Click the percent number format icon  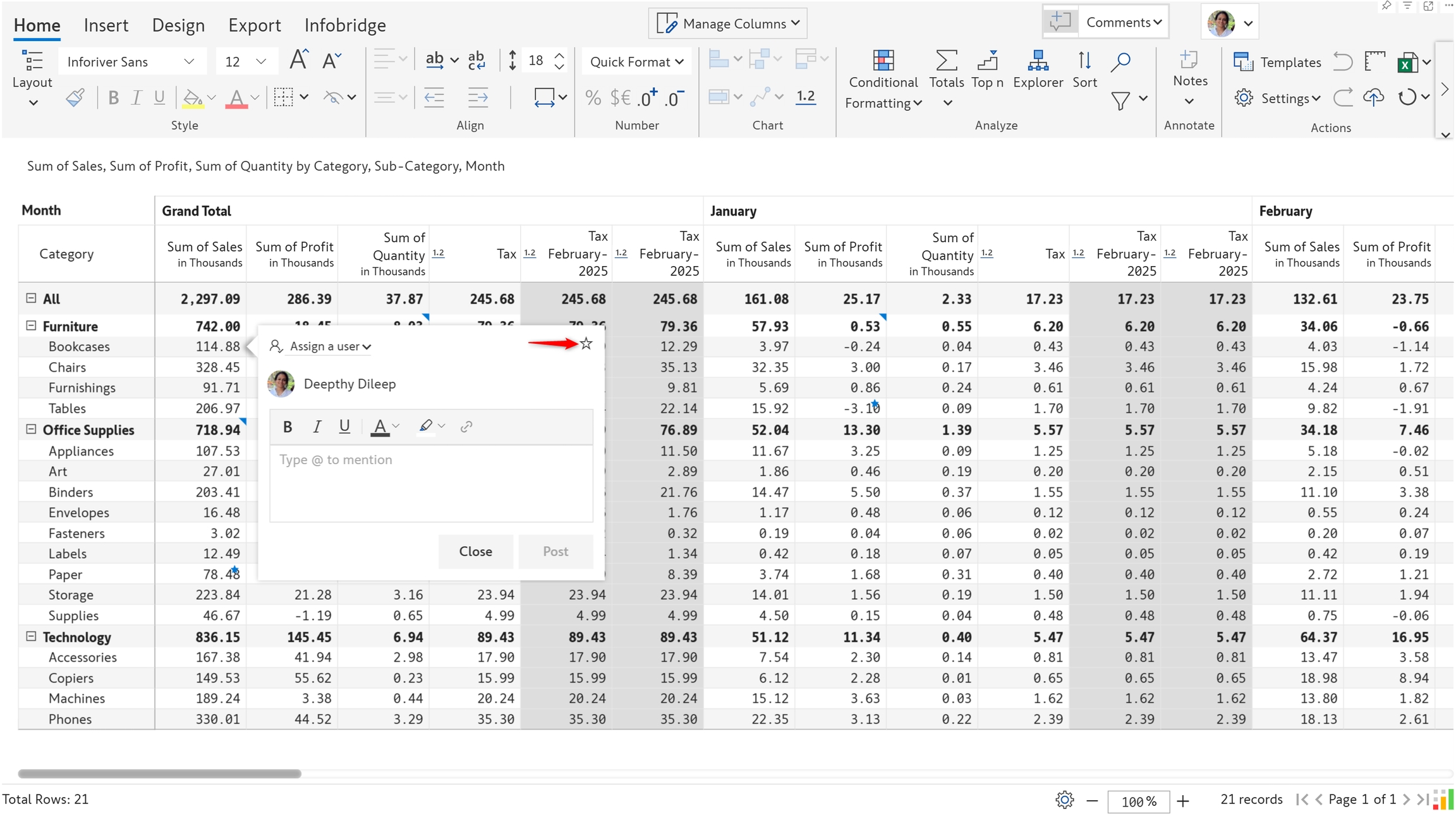point(592,98)
